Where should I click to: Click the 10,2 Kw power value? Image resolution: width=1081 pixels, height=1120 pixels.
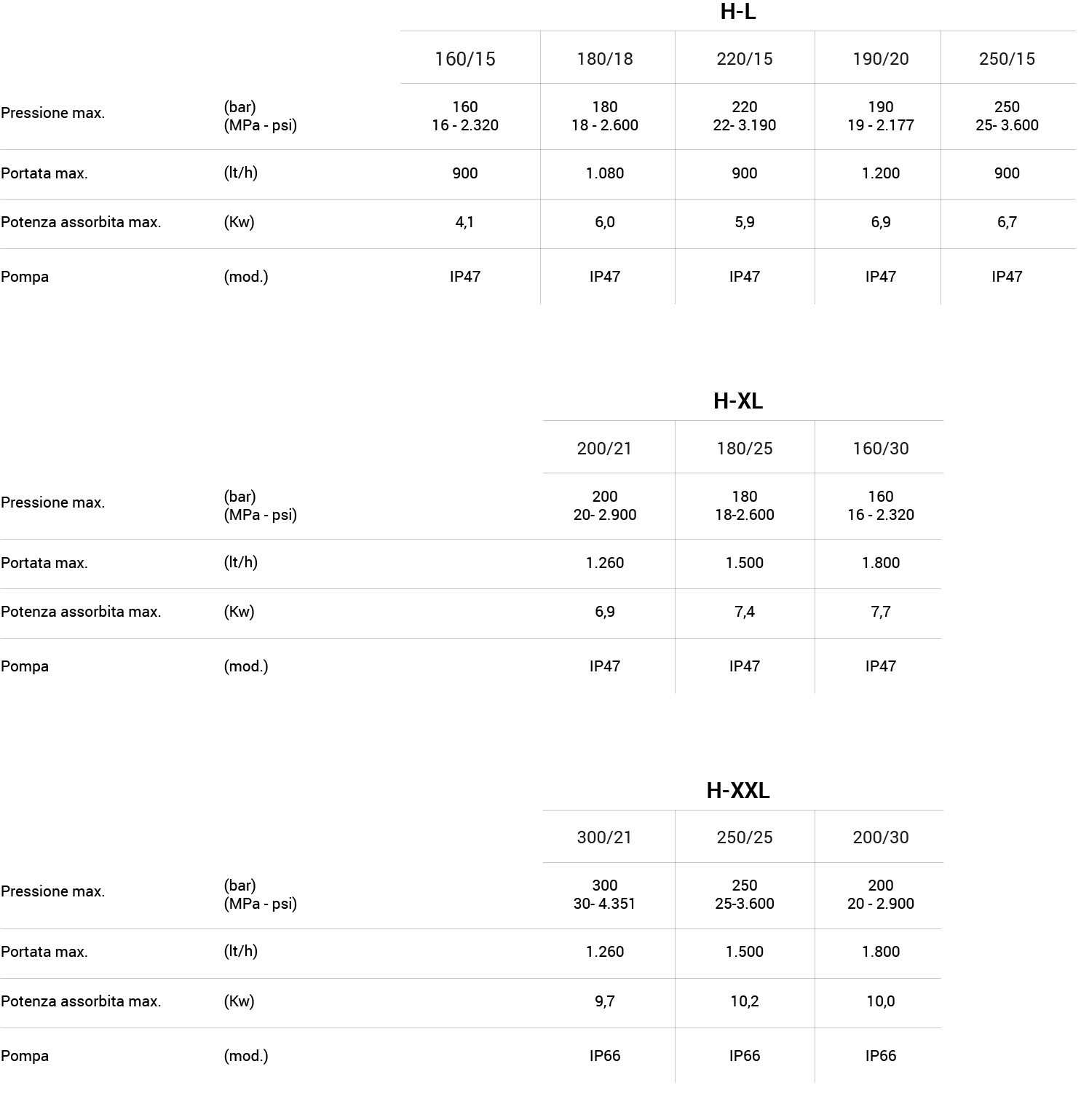744,1001
